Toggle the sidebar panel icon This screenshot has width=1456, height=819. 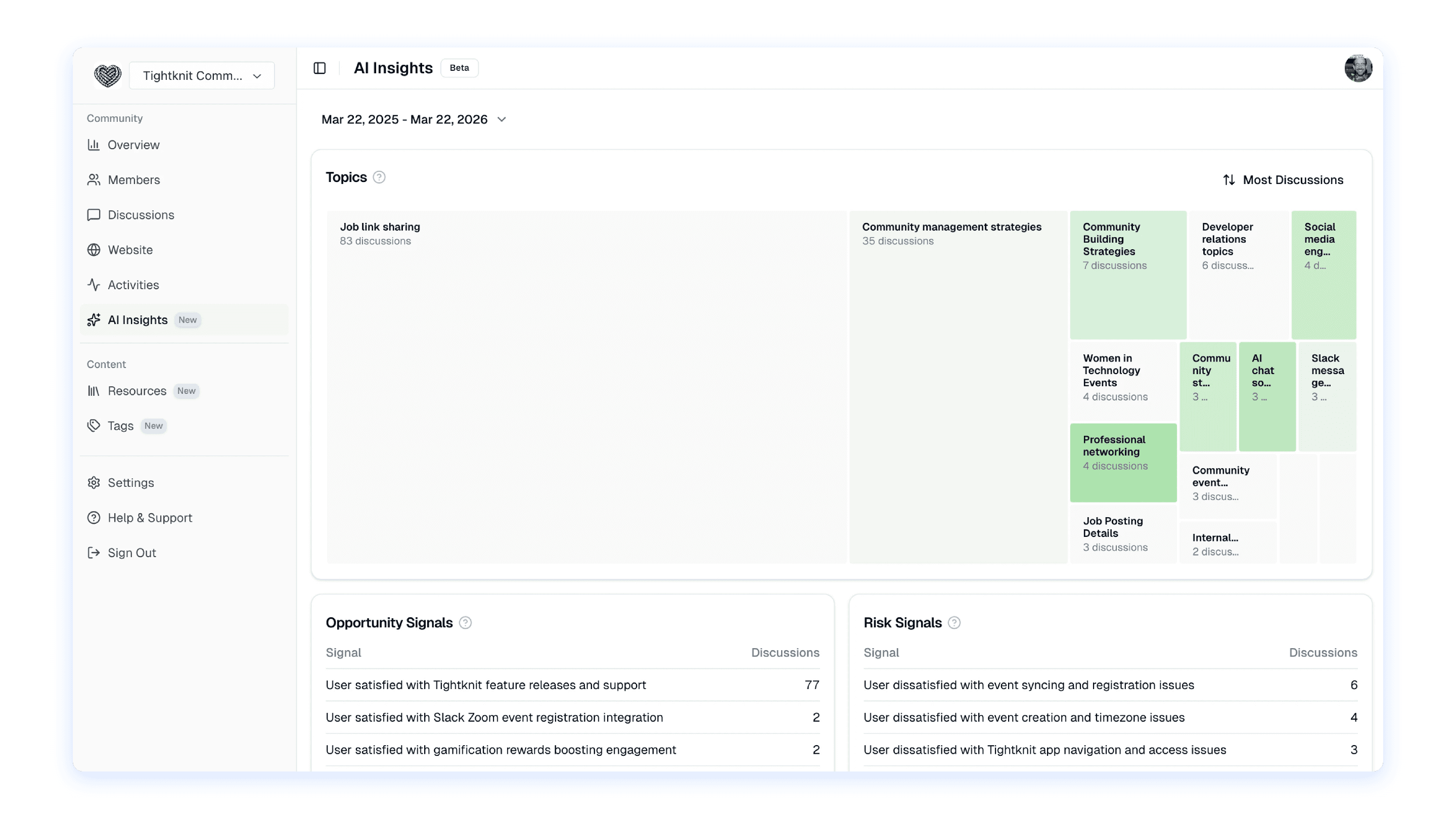[x=320, y=68]
